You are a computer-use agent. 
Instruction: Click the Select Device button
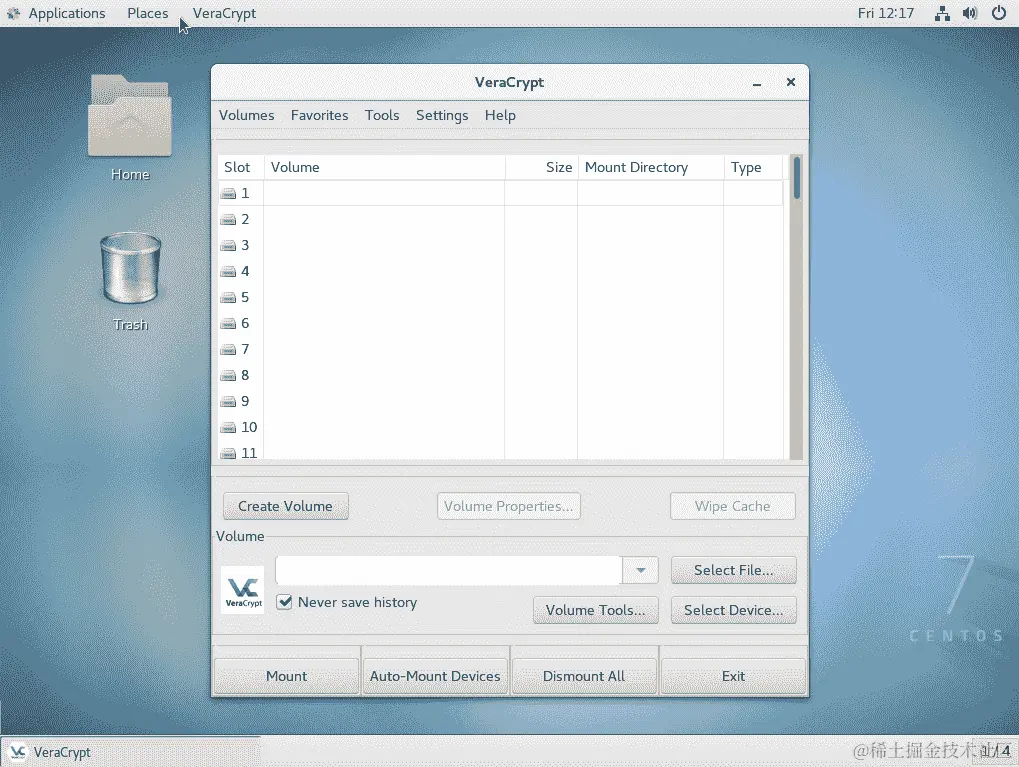(x=733, y=610)
